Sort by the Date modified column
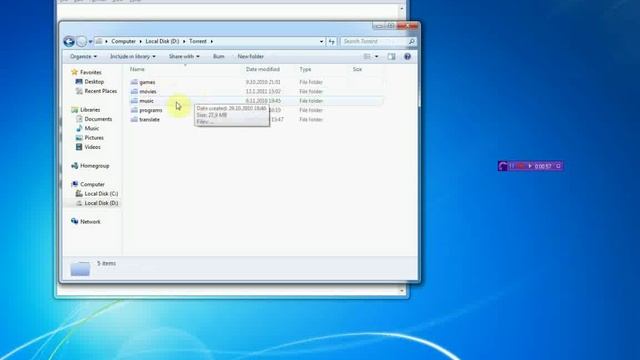The height and width of the screenshot is (360, 640). click(x=262, y=69)
